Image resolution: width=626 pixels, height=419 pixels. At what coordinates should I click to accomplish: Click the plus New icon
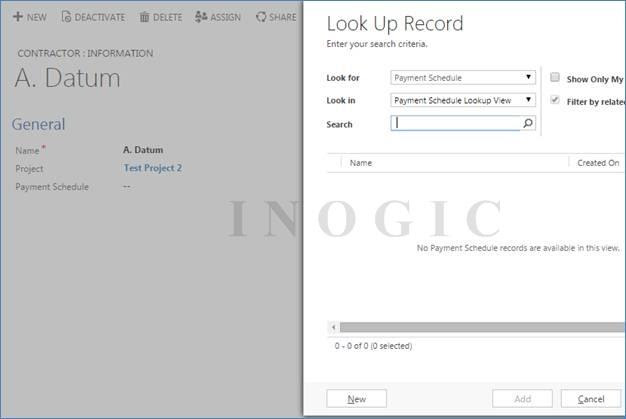tap(18, 17)
